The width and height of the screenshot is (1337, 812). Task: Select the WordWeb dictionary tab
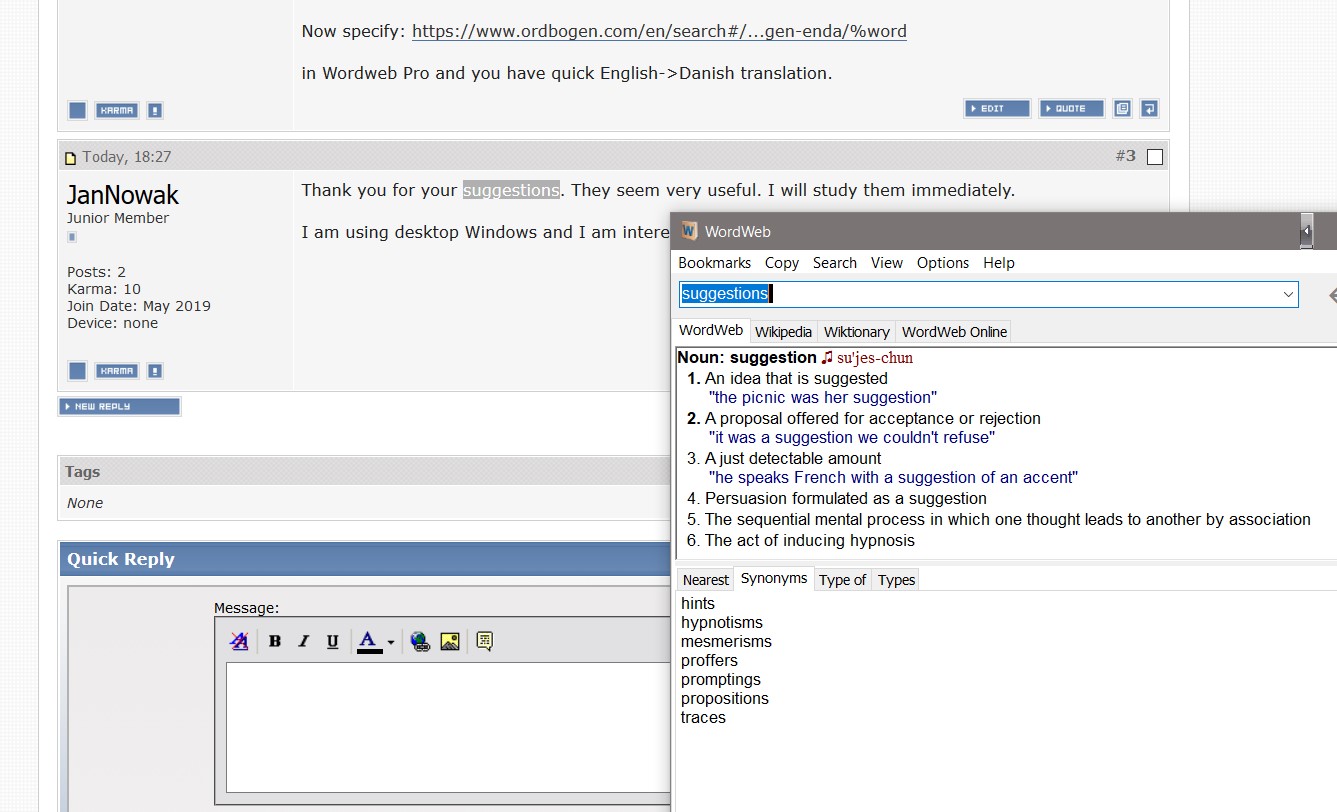tap(711, 331)
